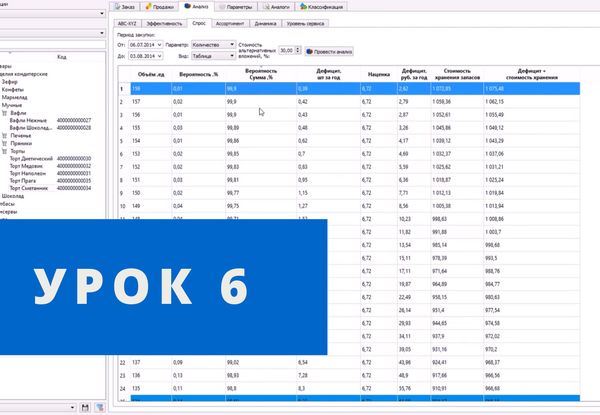Click the 1 072,85 cell in row 1
The height and width of the screenshot is (415, 600).
pos(457,89)
